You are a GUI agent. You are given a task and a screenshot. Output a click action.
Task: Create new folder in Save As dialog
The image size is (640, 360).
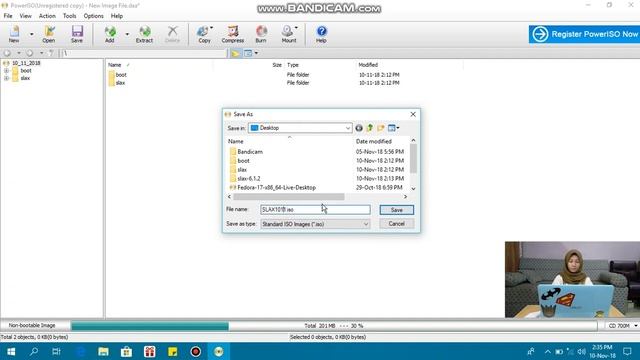click(x=381, y=128)
